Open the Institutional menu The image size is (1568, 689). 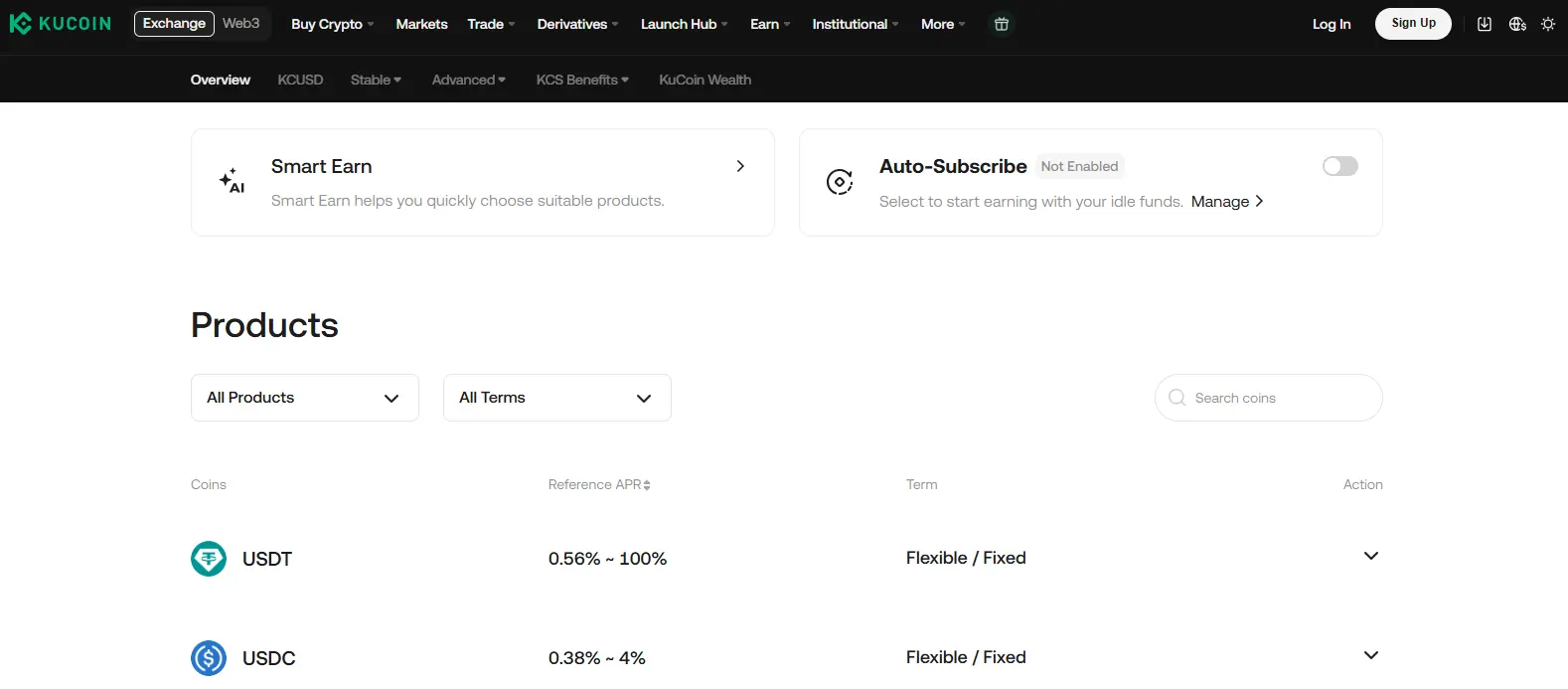[x=855, y=24]
